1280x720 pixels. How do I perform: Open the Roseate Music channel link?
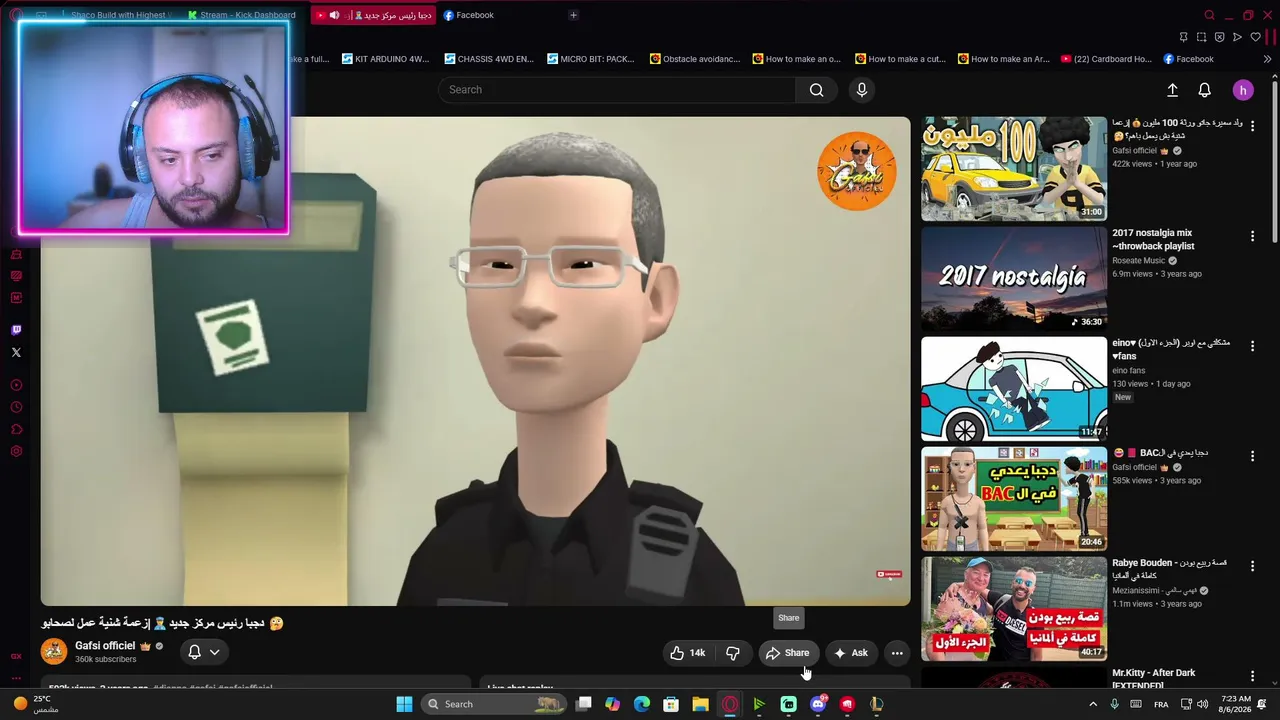click(1139, 261)
